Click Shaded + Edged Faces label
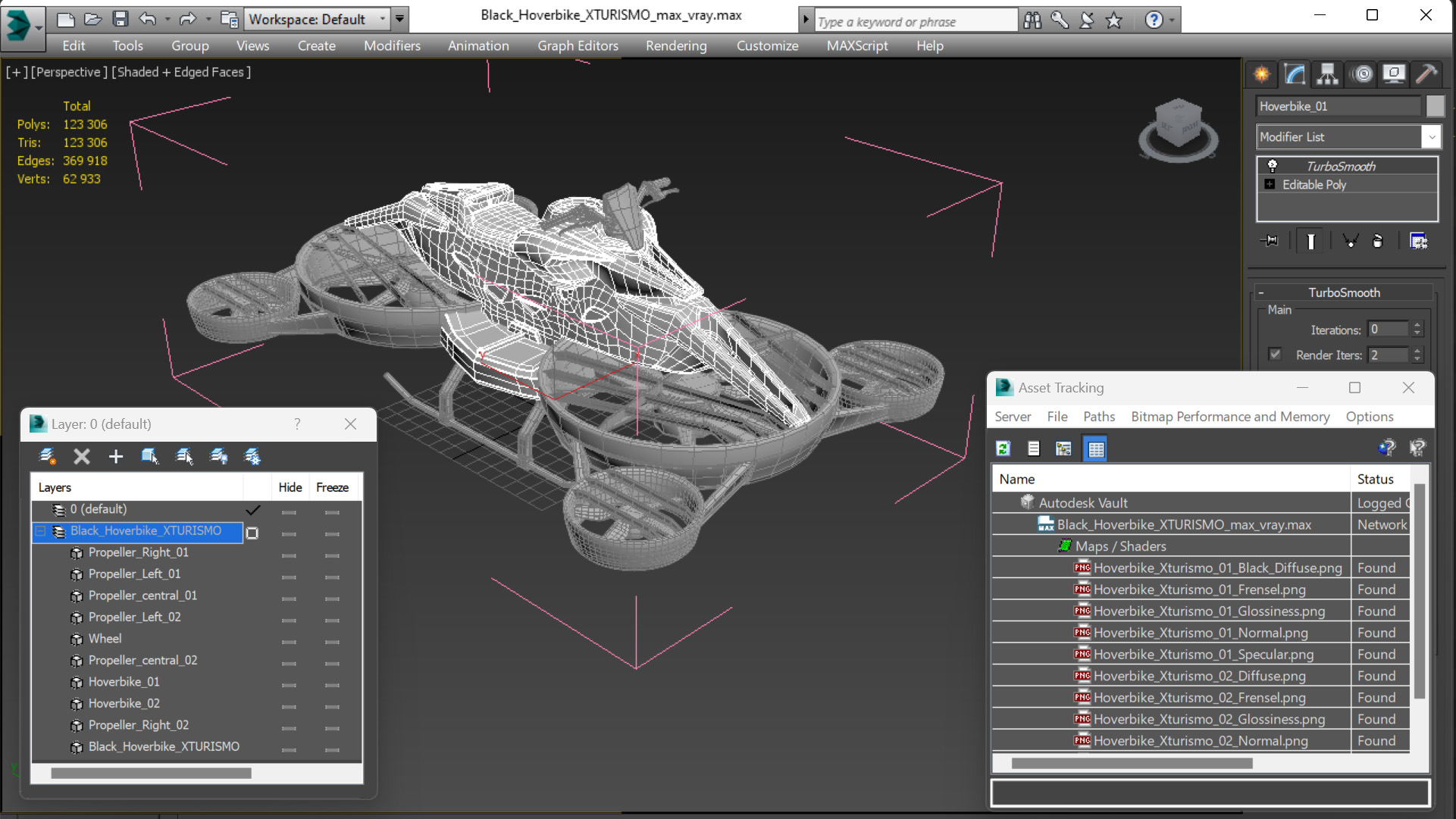This screenshot has height=819, width=1456. (181, 72)
